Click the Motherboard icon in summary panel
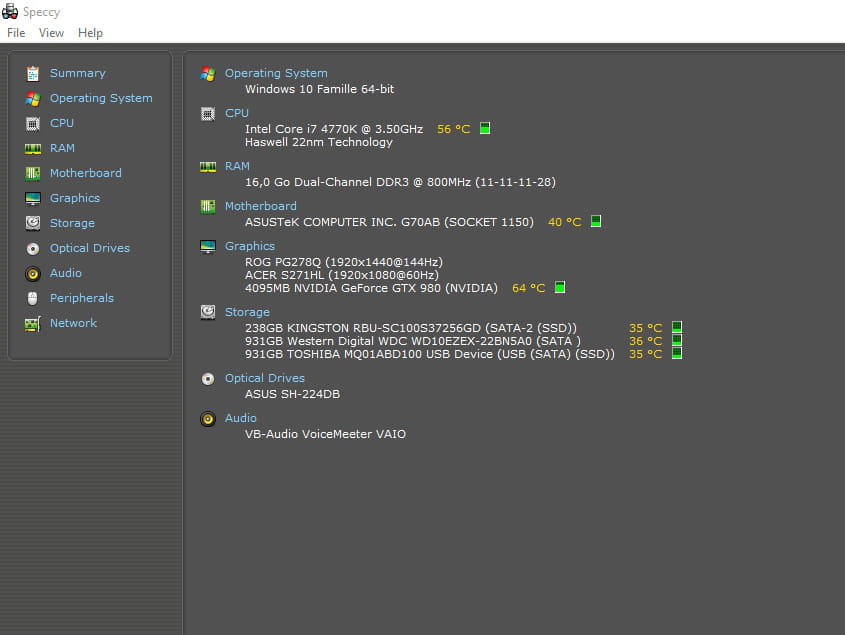845x635 pixels. 208,206
